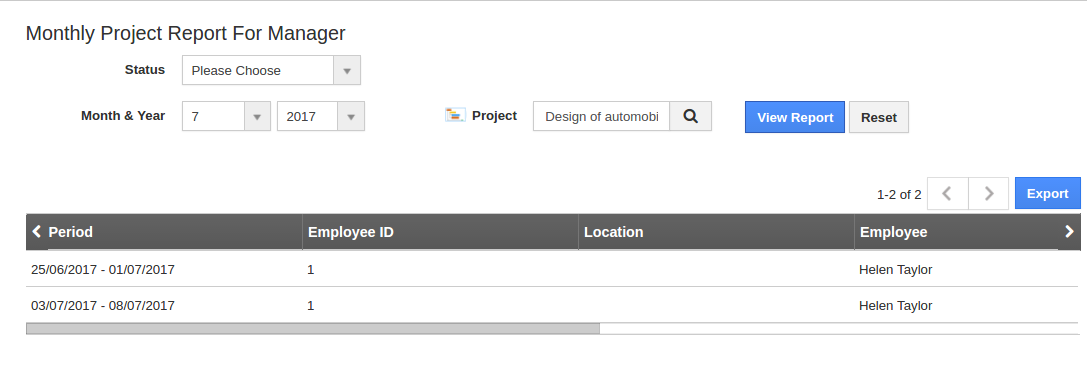Sort by Employee ID column header
Viewport: 1087px width, 374px height.
click(351, 232)
